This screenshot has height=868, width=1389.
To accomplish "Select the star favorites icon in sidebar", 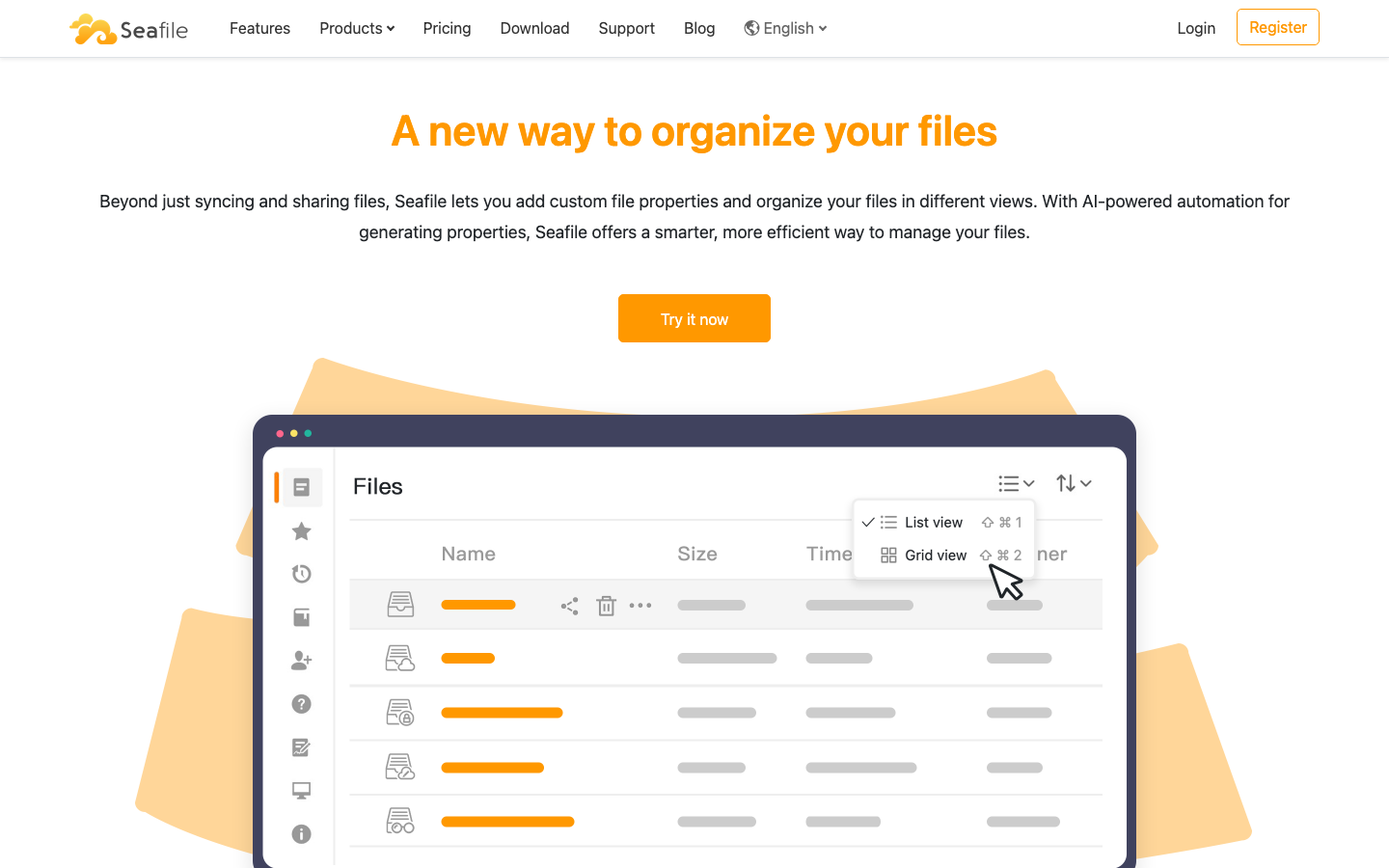I will click(301, 531).
